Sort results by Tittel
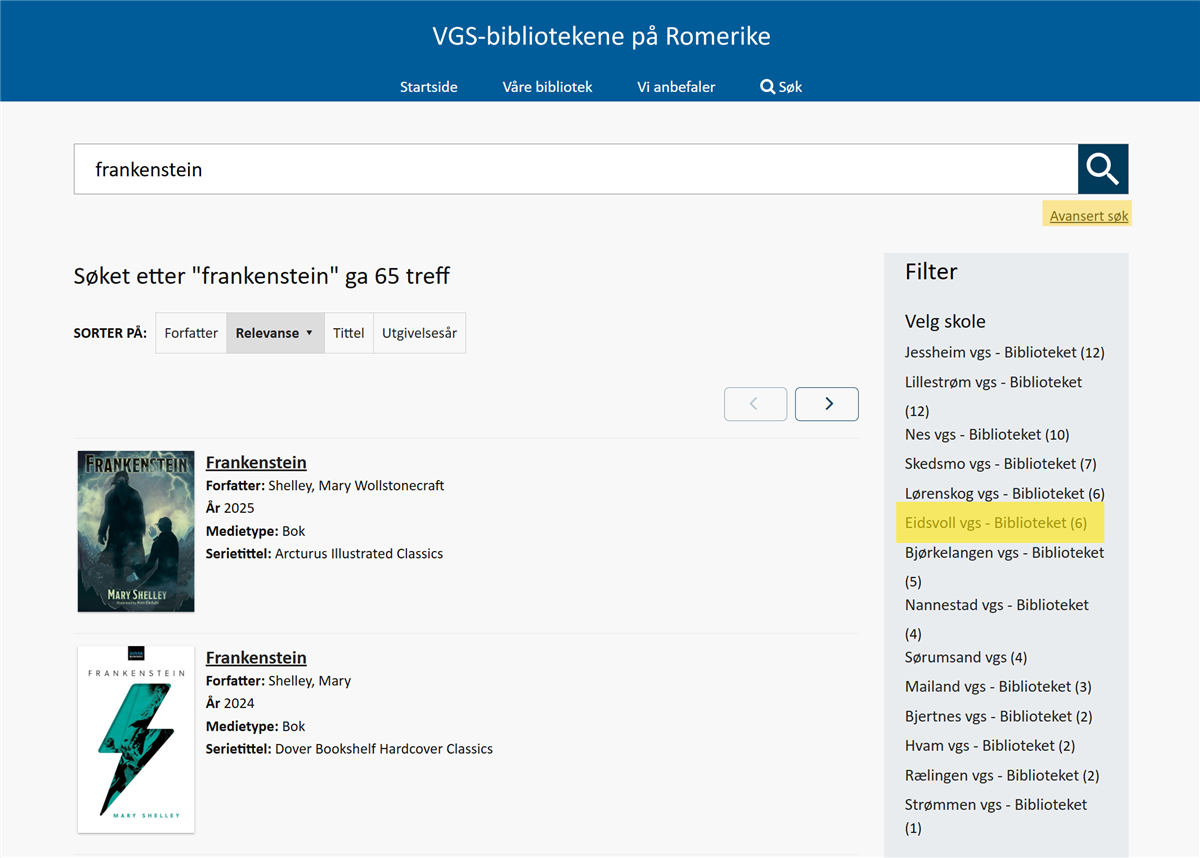The image size is (1200, 858). [x=348, y=333]
